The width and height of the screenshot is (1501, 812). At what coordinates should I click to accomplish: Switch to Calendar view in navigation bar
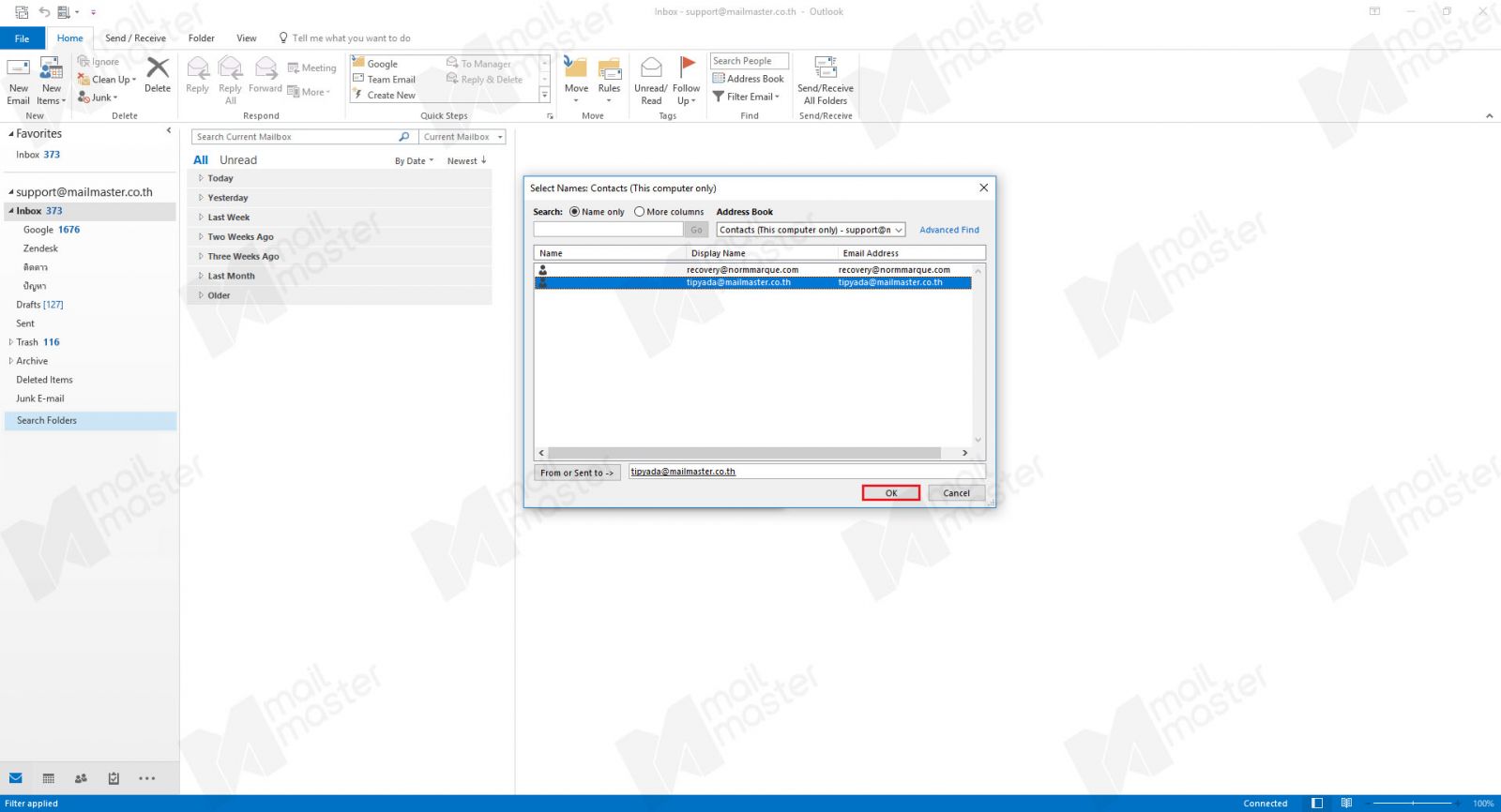click(x=49, y=778)
